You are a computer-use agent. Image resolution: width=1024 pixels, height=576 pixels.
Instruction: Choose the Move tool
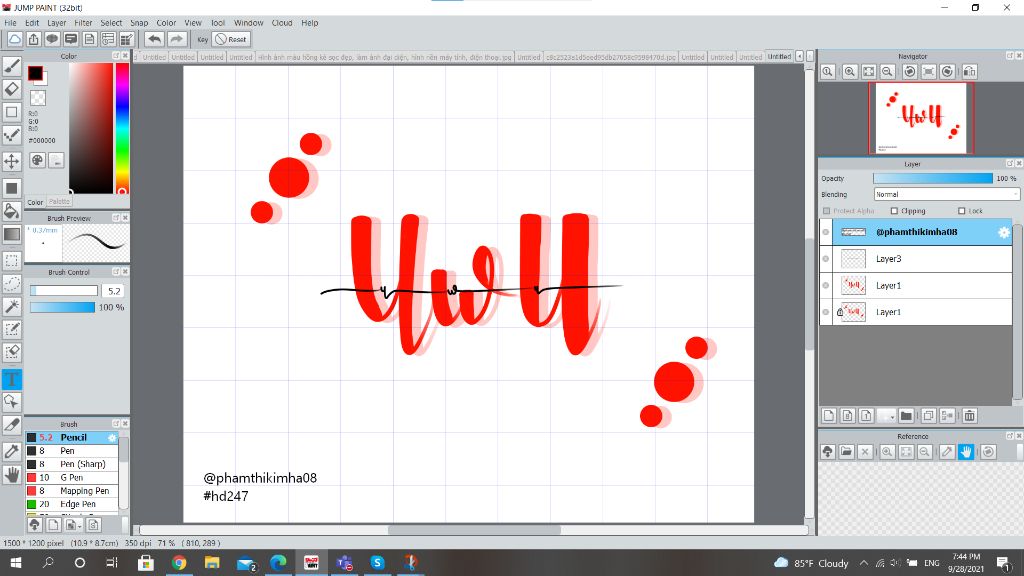coord(12,161)
